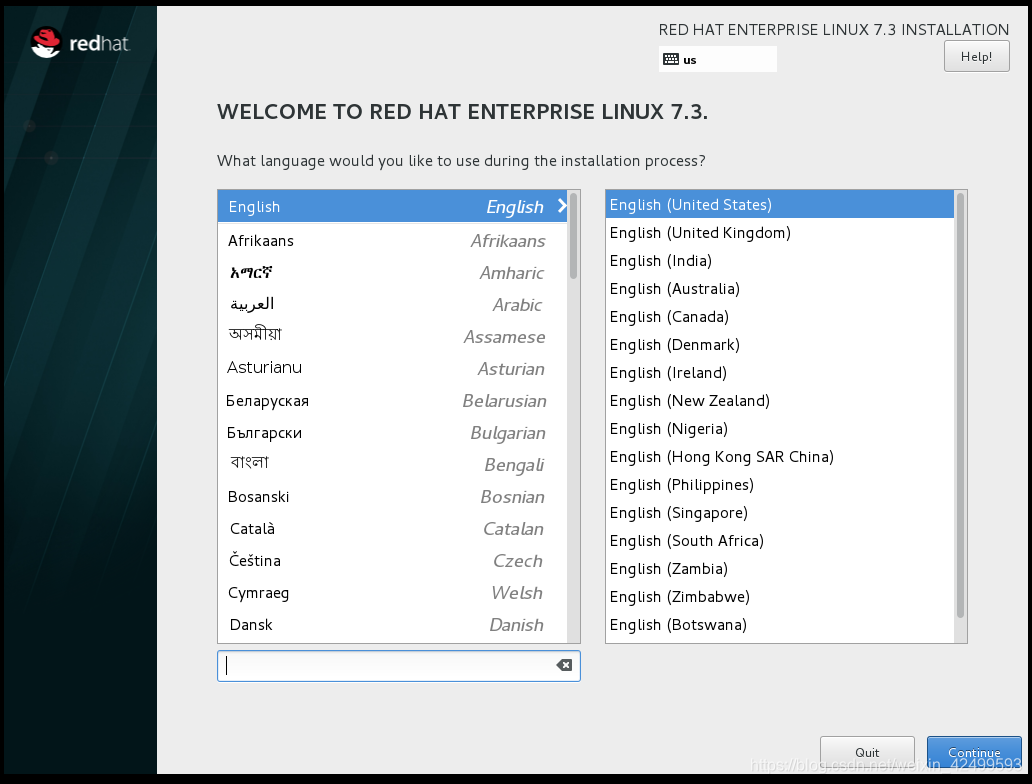
Task: Choose English (United States) locale
Action: tap(779, 205)
